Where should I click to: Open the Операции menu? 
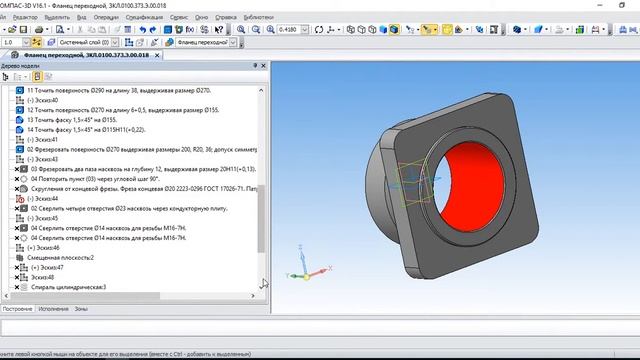coord(106,17)
